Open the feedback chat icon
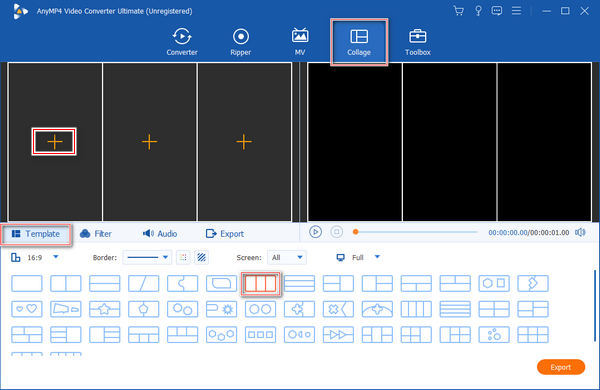Screen dimensions: 600x390 (497, 11)
